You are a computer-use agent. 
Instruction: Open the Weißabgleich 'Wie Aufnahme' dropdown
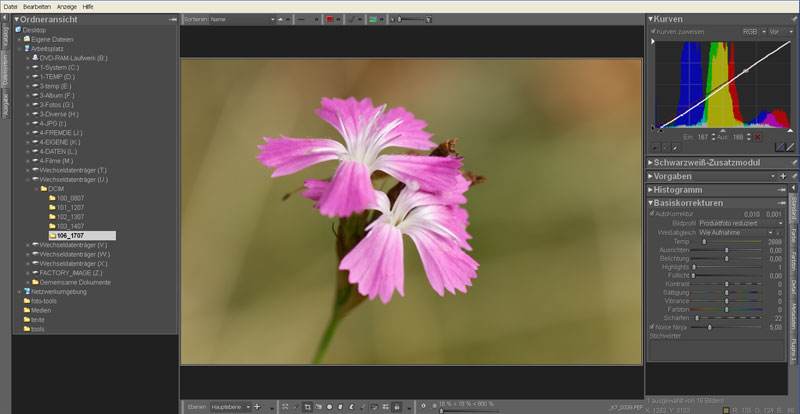(x=734, y=232)
